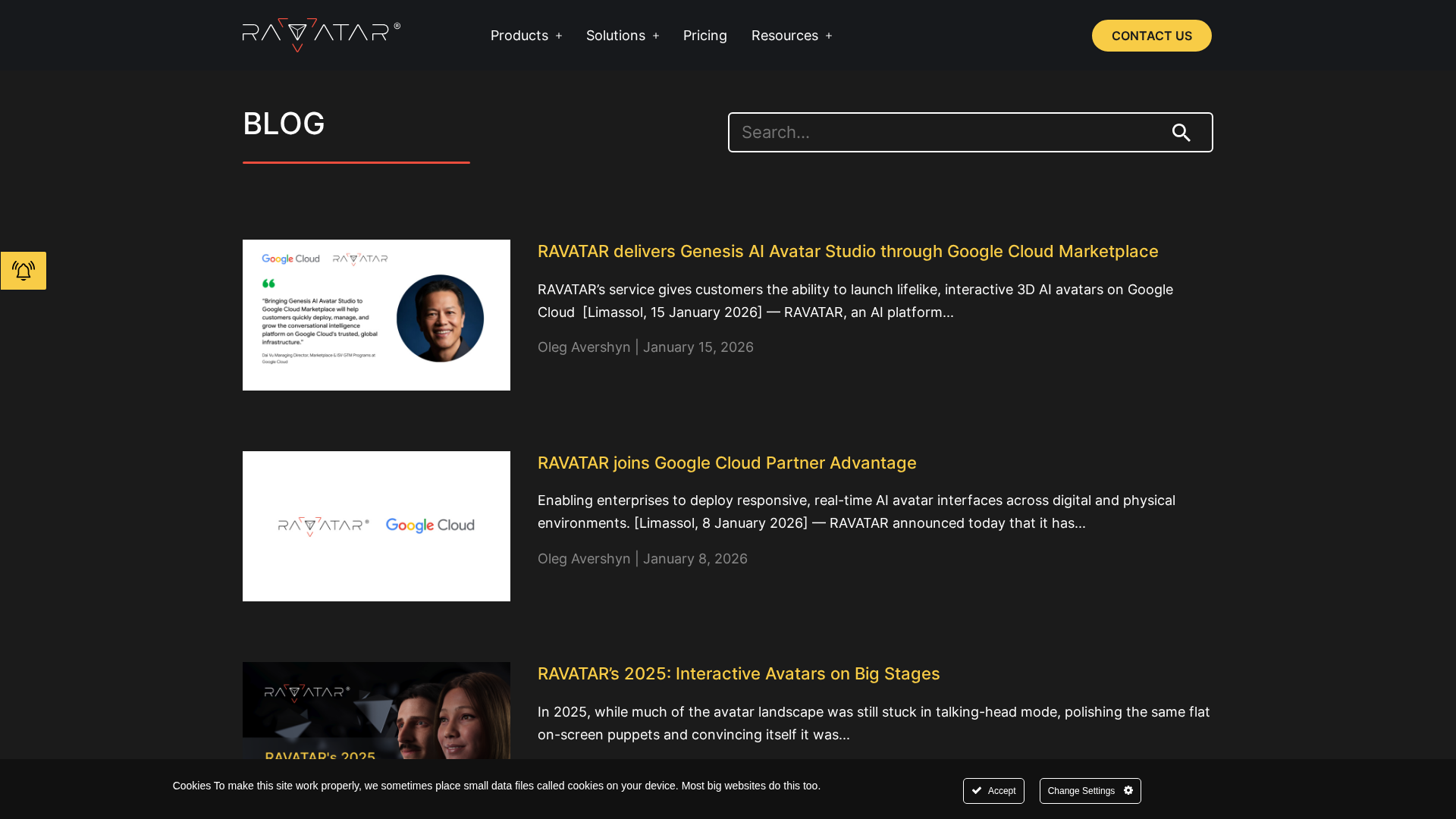Accept the cookies
This screenshot has width=1456, height=819.
pyautogui.click(x=993, y=790)
